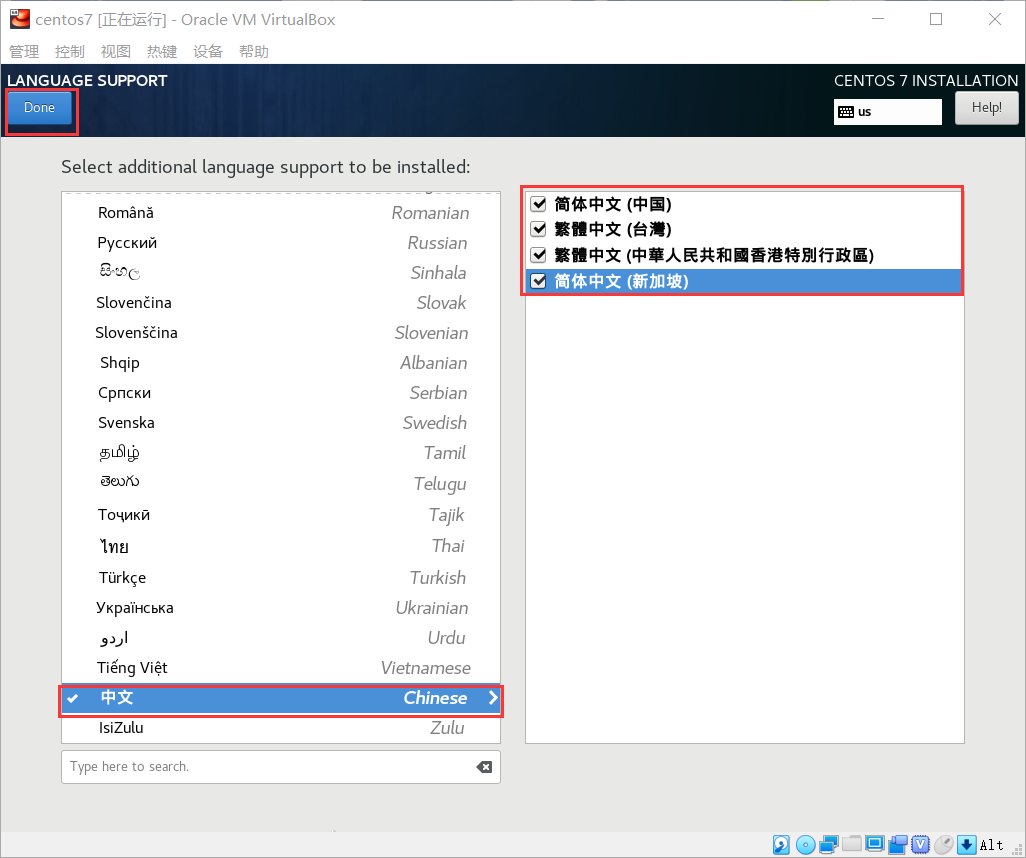Select Russian in the language list
Image resolution: width=1026 pixels, height=858 pixels.
pyautogui.click(x=281, y=243)
